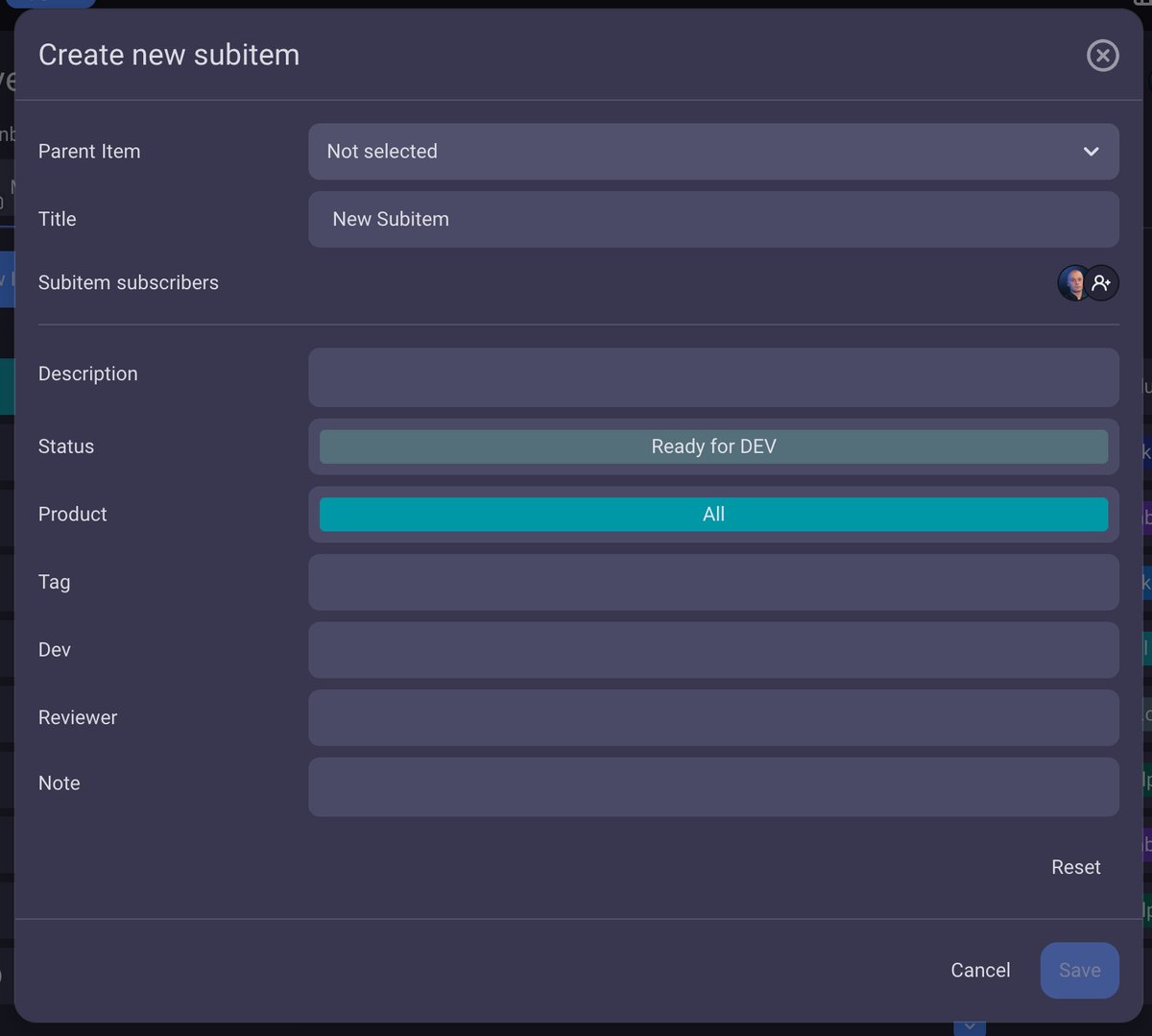Viewport: 1152px width, 1036px height.
Task: Select the "Subitem subscribers" label
Action: (129, 282)
